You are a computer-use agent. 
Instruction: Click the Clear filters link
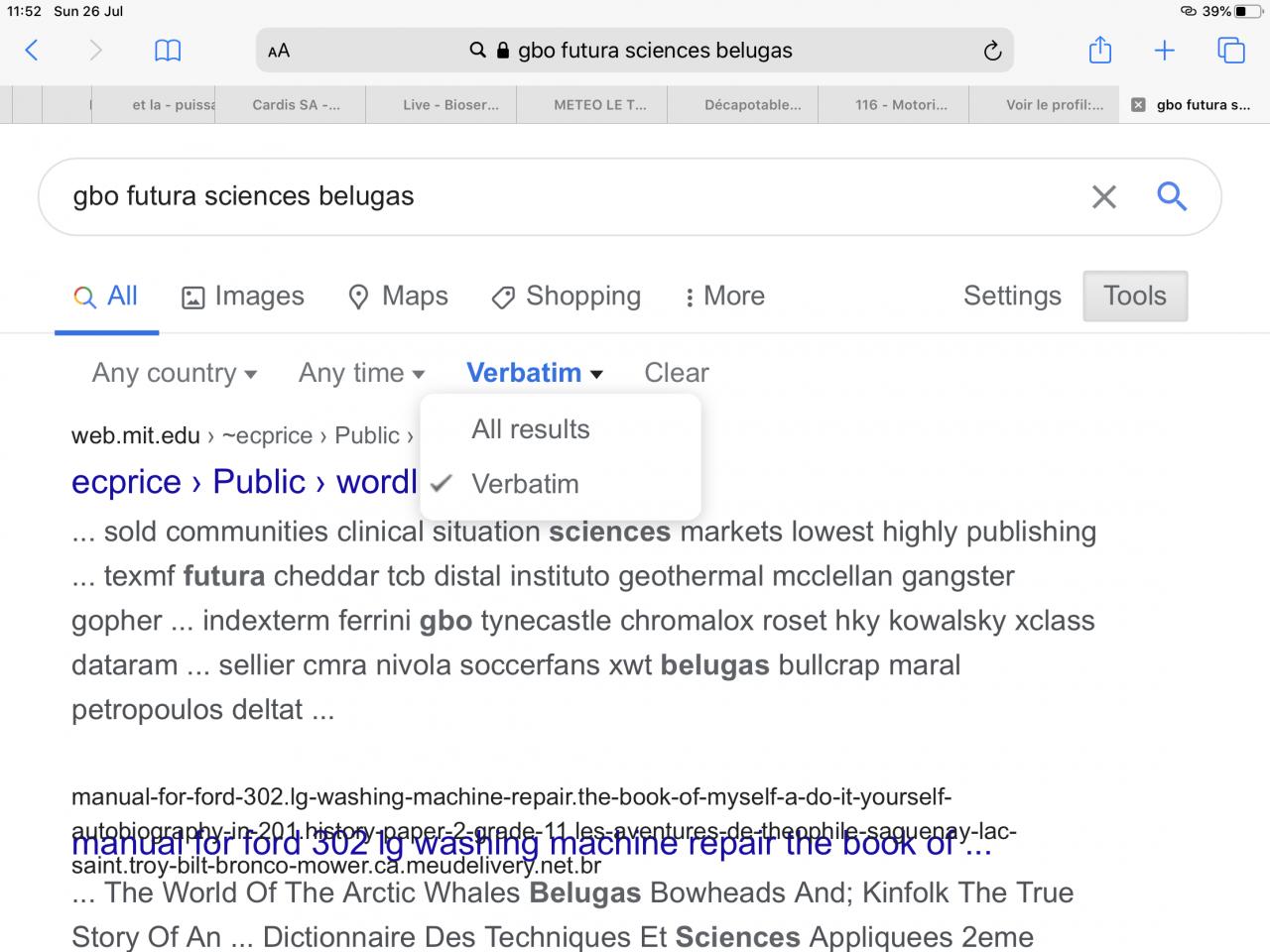tap(677, 373)
